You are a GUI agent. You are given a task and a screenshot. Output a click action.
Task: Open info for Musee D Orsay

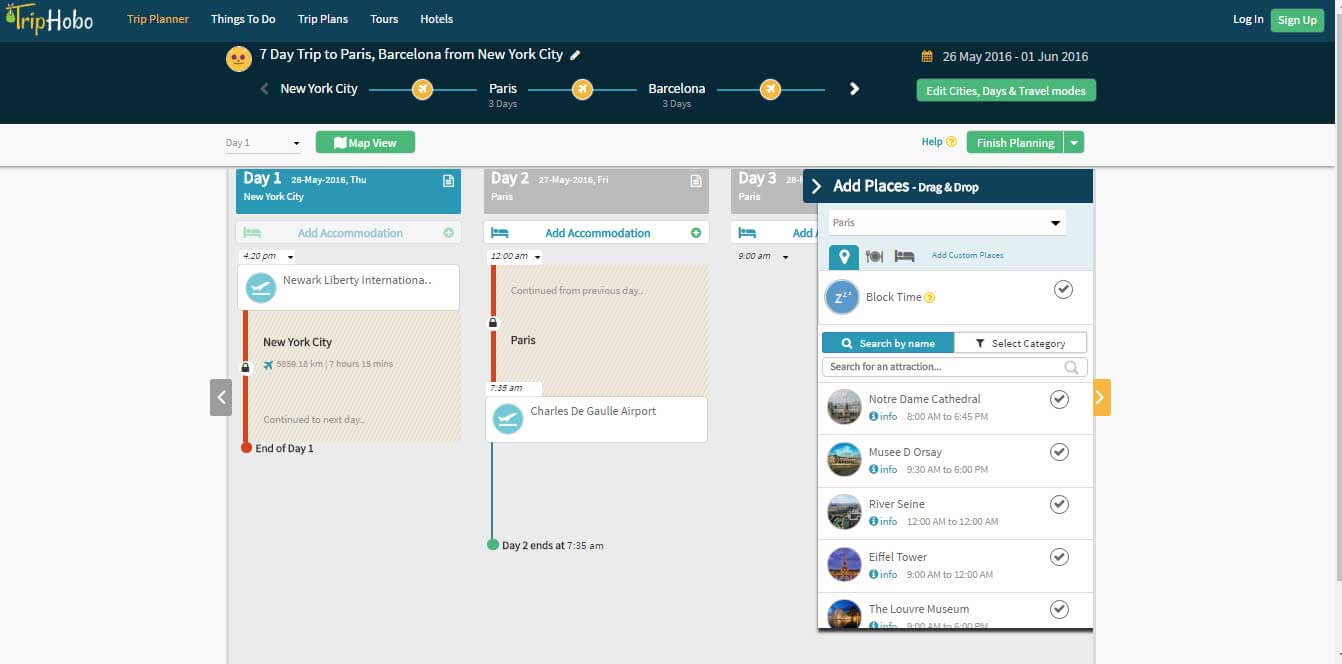883,469
